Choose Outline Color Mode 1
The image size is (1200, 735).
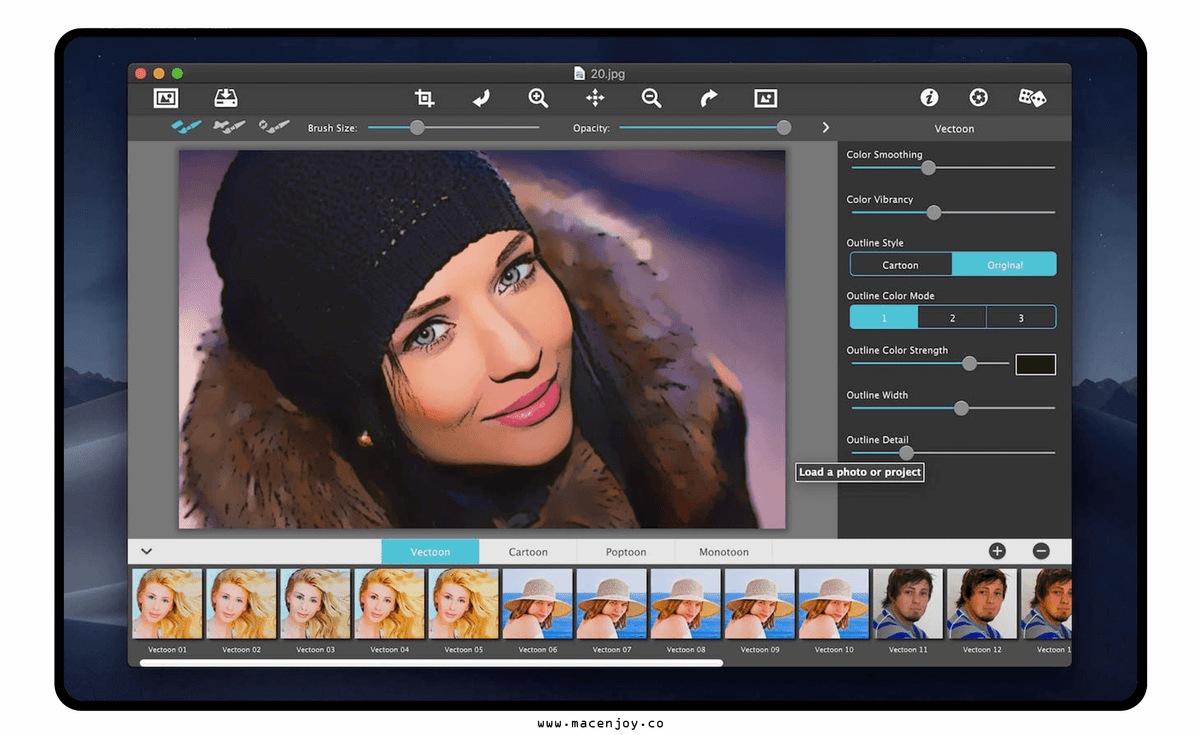tap(884, 317)
